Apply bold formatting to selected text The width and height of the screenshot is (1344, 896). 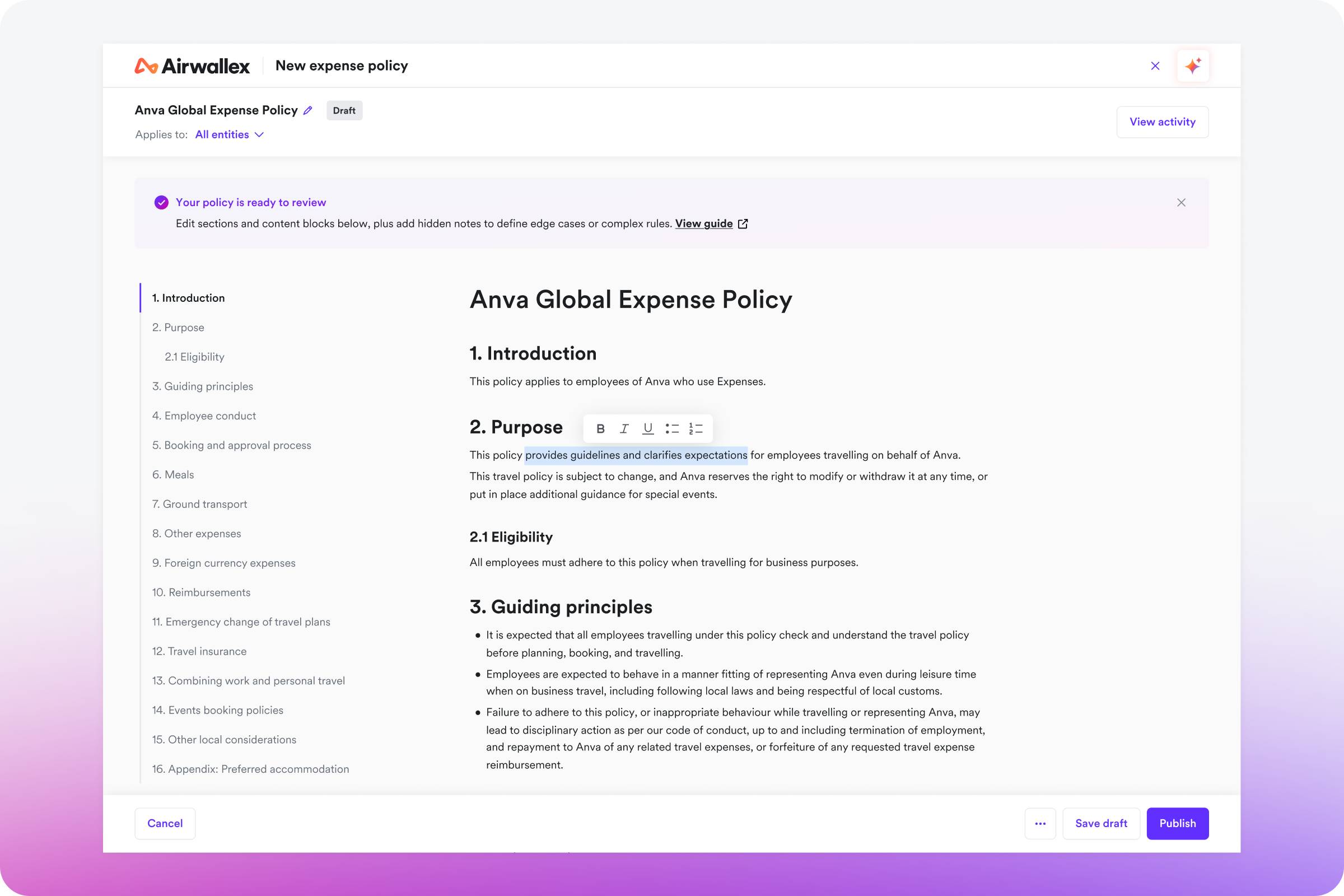[600, 428]
